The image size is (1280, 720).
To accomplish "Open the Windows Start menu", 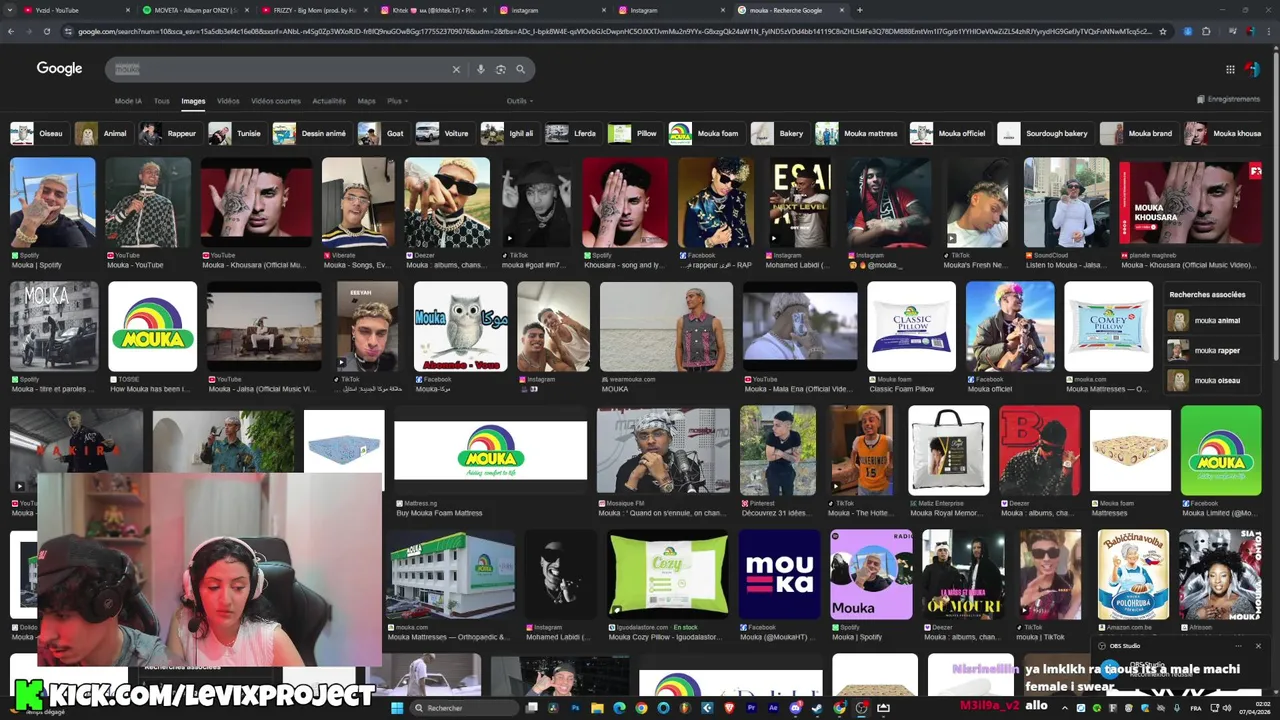I will (x=397, y=708).
